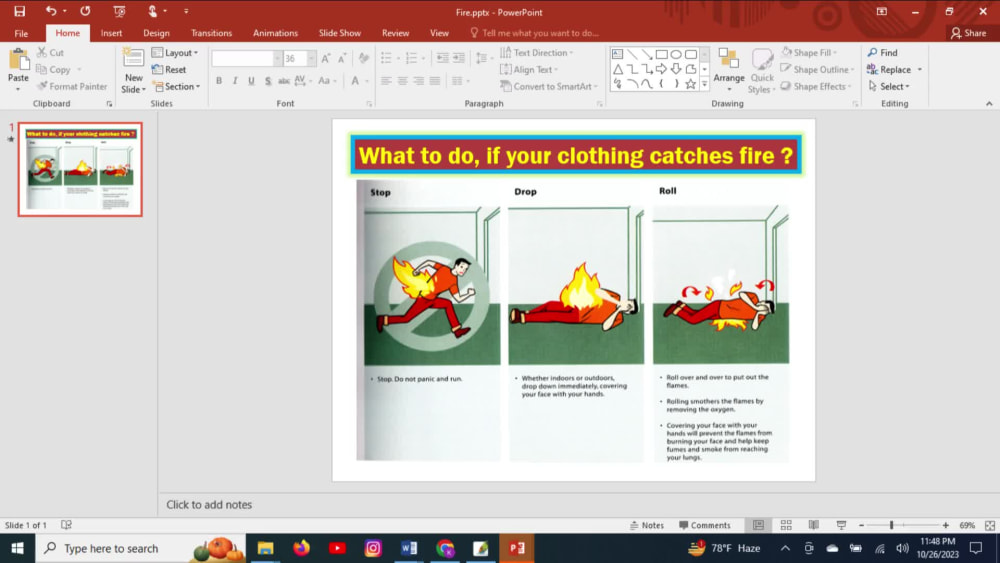
Task: Add a New Slide
Action: [133, 71]
